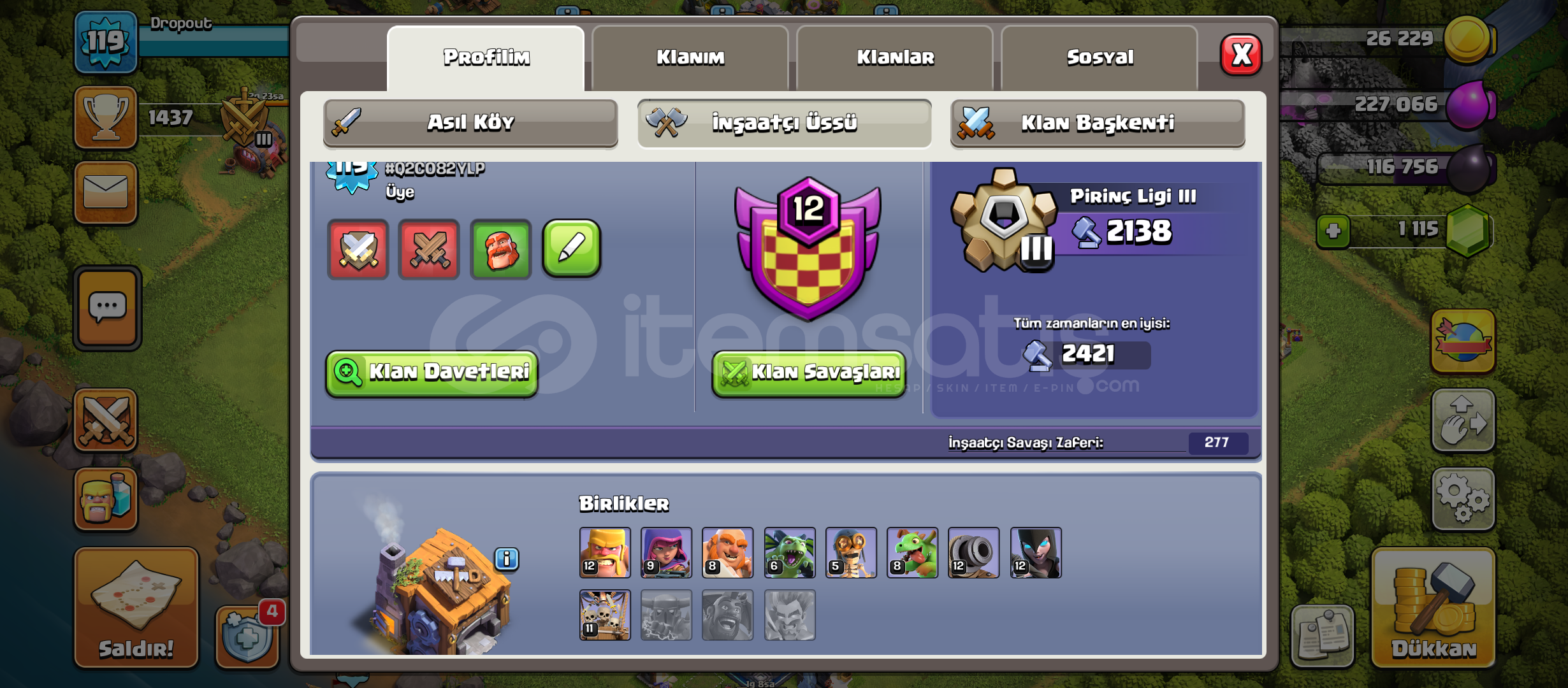Switch to the Sosyal tab
Image resolution: width=1568 pixels, height=688 pixels.
click(x=1100, y=58)
